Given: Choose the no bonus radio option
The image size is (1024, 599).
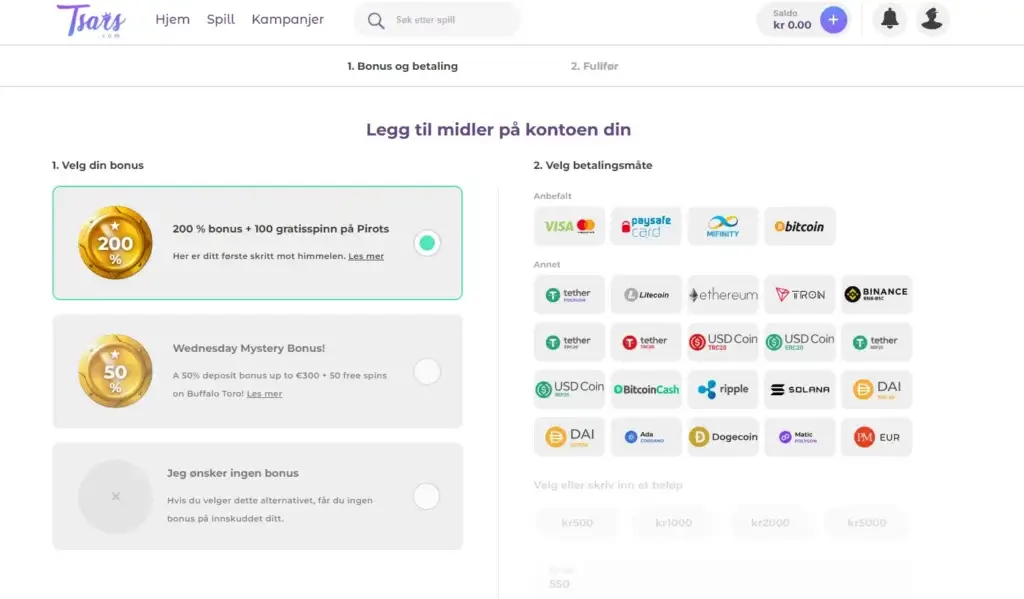Looking at the screenshot, I should coord(427,496).
